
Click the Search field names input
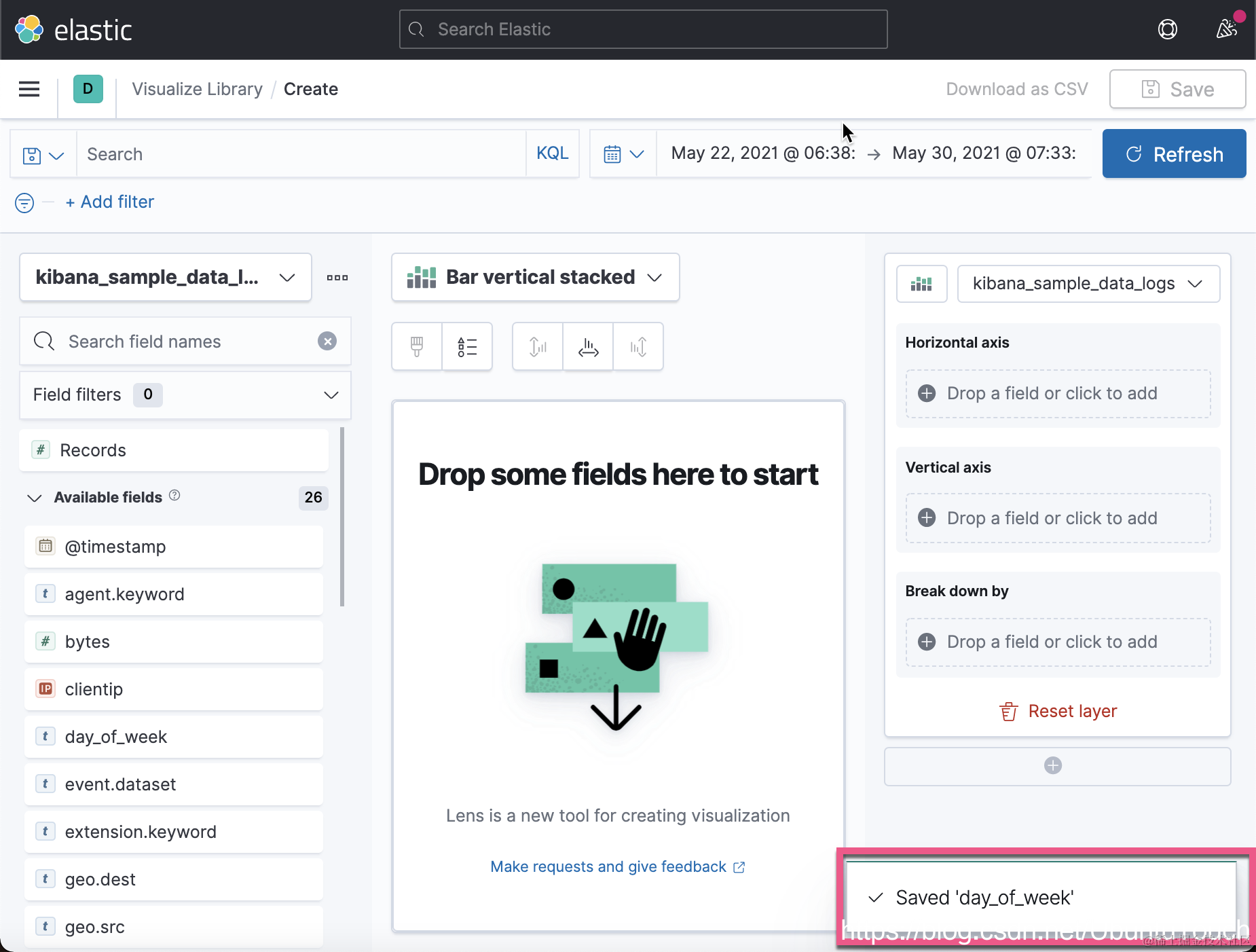(x=185, y=342)
